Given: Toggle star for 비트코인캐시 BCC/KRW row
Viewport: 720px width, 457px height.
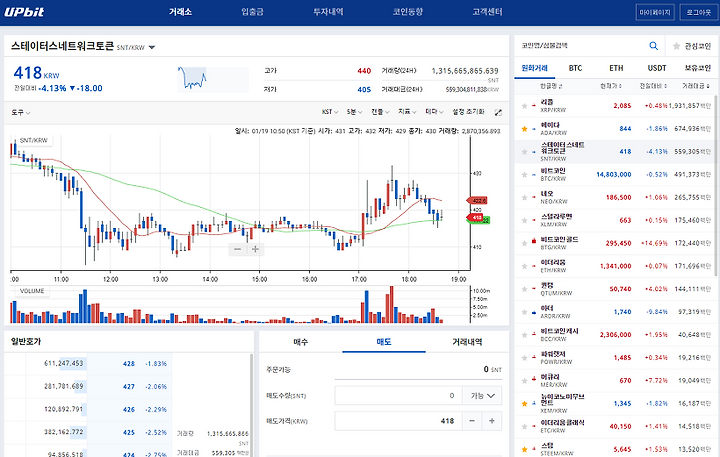Looking at the screenshot, I should [x=524, y=335].
